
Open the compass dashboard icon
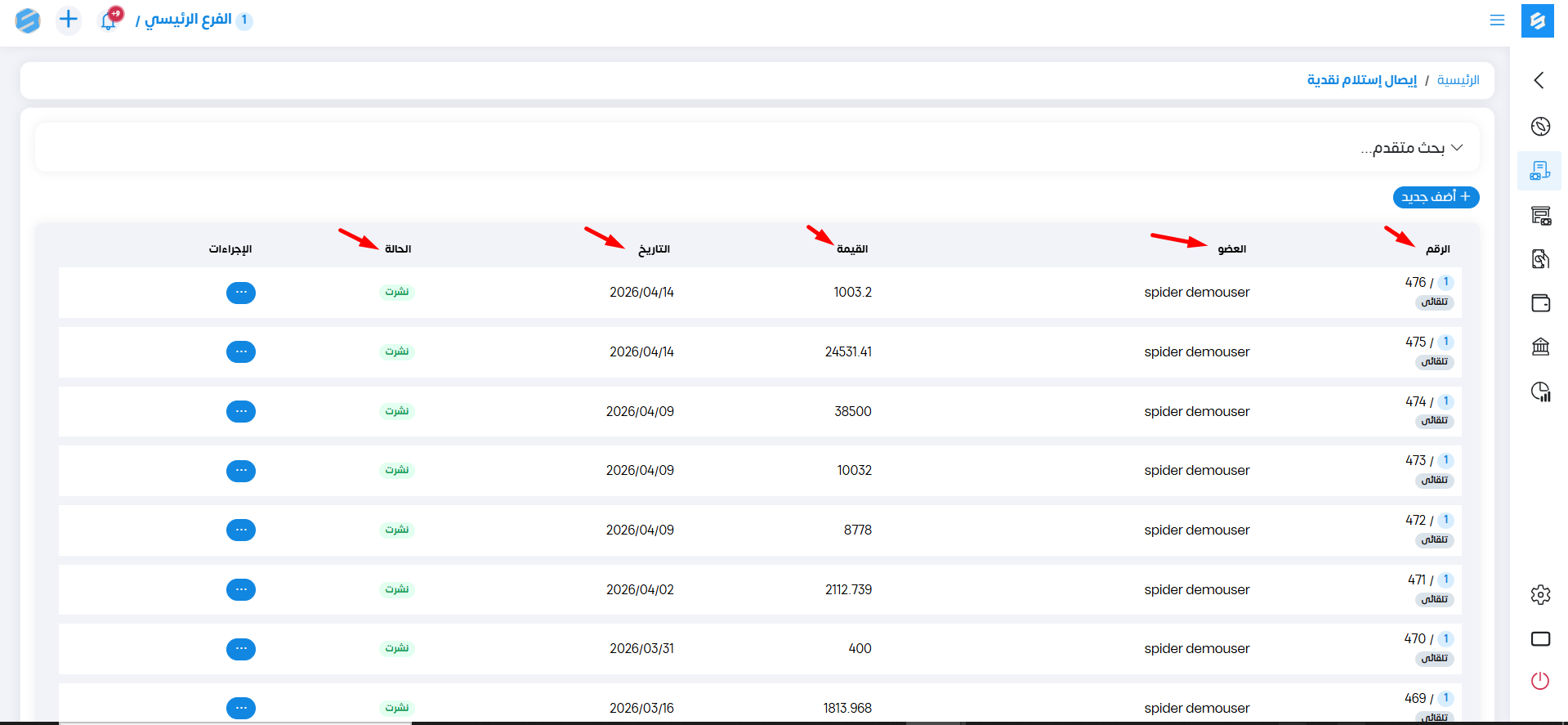coord(1540,127)
